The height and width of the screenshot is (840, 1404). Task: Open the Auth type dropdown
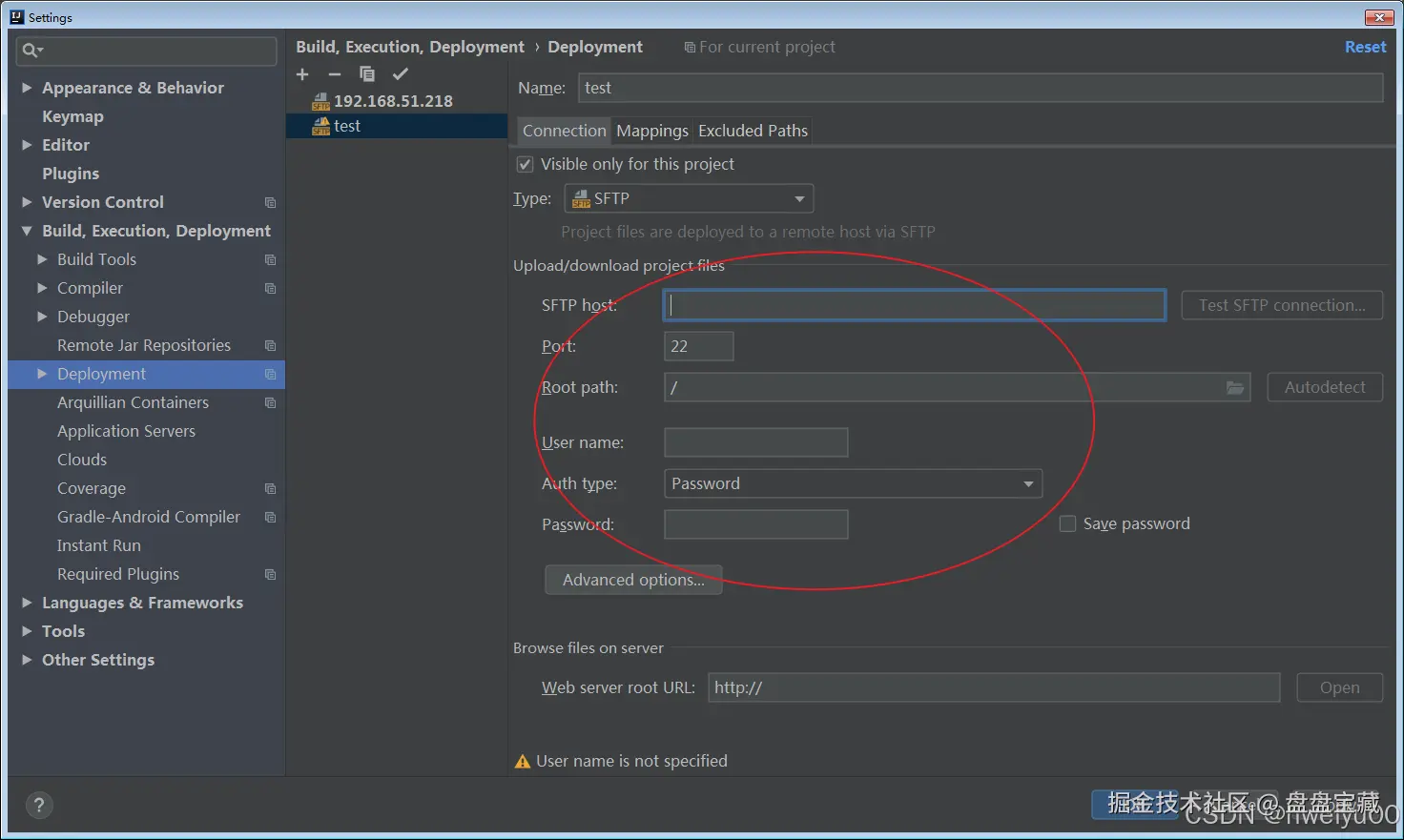pos(853,483)
